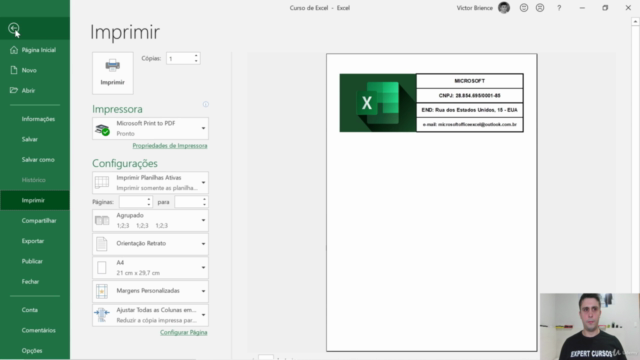Select Salvar in the sidebar
Screen dimensions: 640x360
(x=35, y=139)
